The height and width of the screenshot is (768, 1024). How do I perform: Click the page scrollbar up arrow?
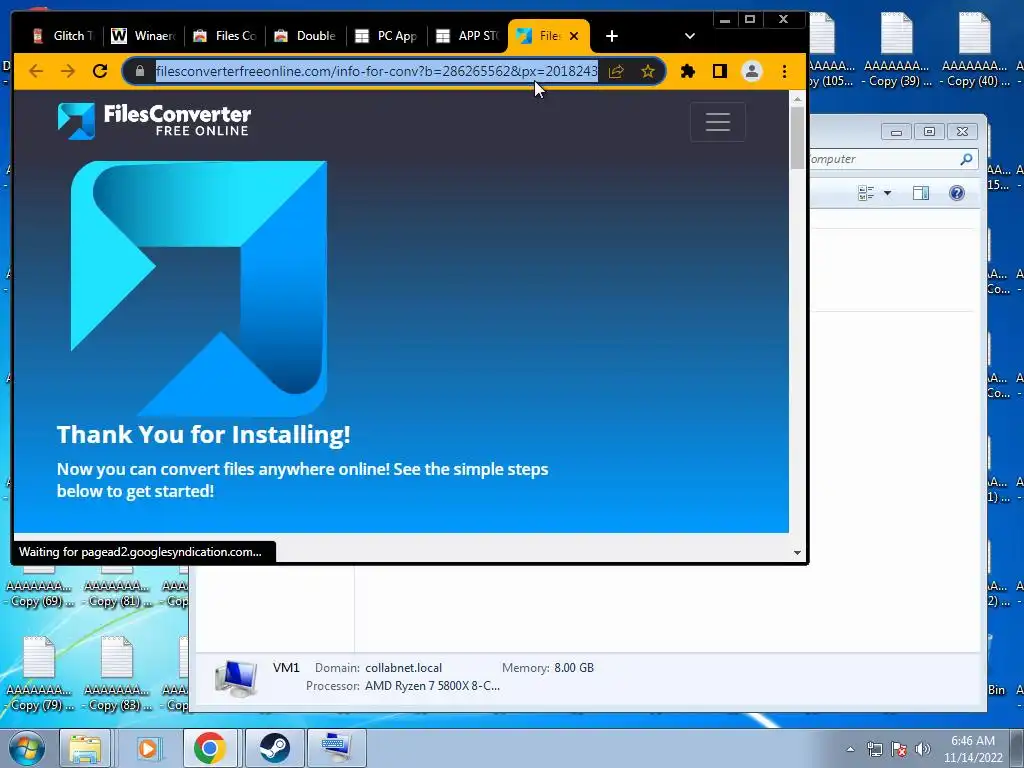coord(797,99)
